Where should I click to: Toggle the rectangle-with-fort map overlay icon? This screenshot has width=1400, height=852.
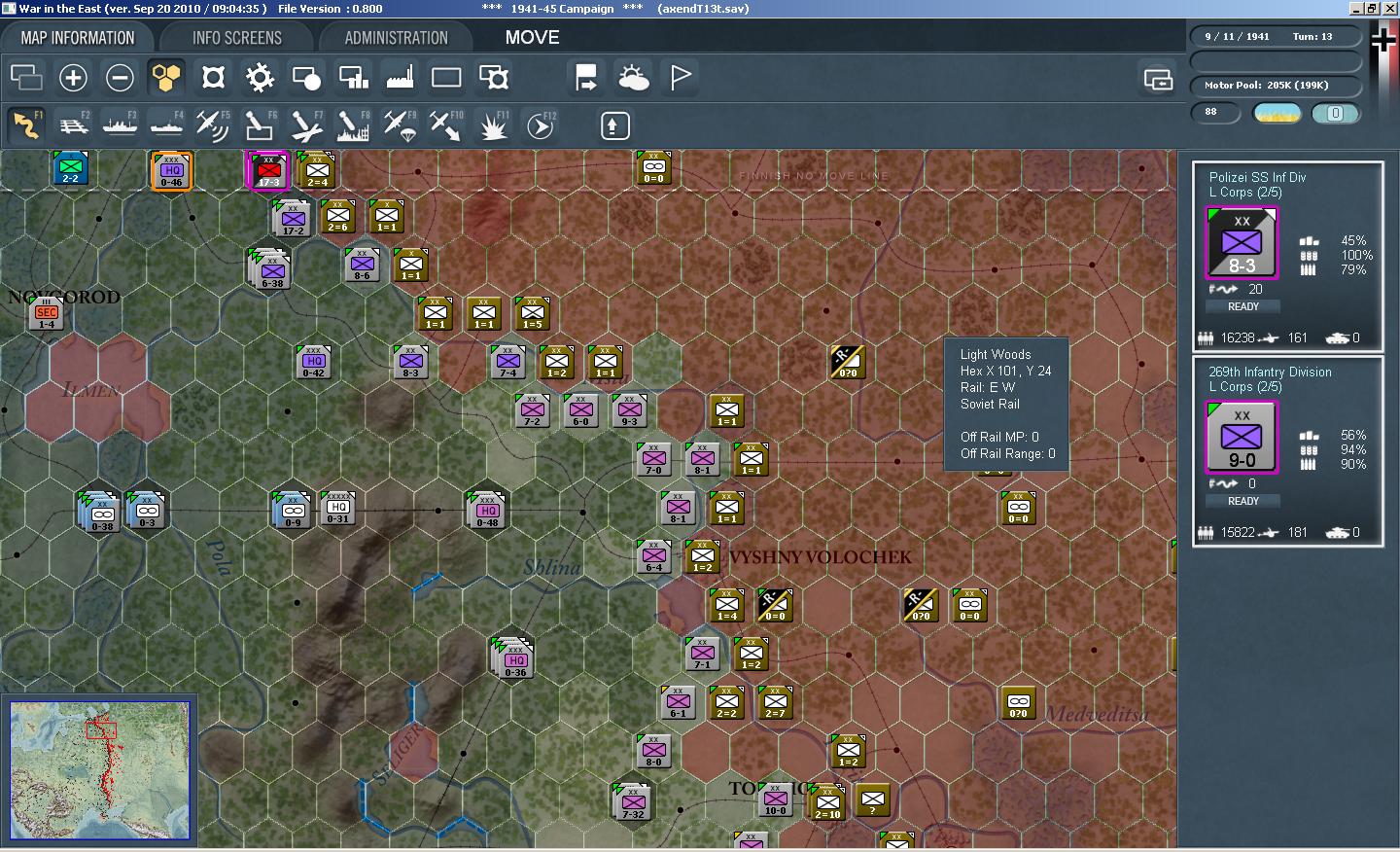(x=493, y=77)
